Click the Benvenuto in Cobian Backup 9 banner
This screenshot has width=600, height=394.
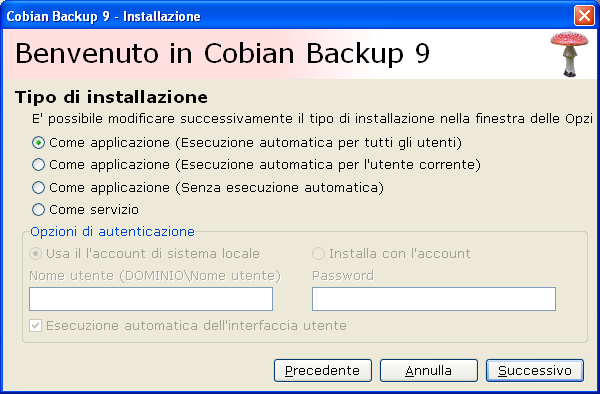tap(222, 53)
